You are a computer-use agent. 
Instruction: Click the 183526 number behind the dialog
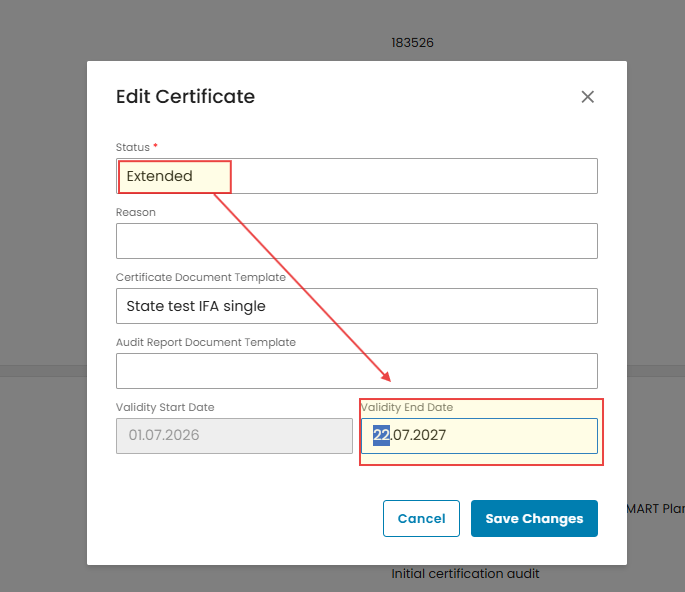[412, 43]
